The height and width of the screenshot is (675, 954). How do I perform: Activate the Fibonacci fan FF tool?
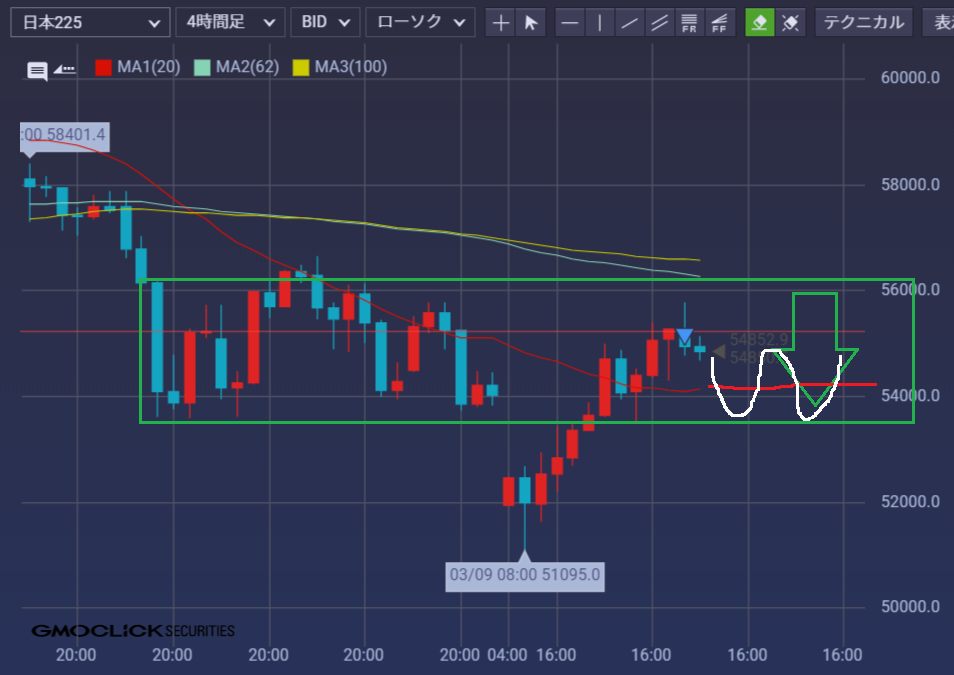coord(719,22)
